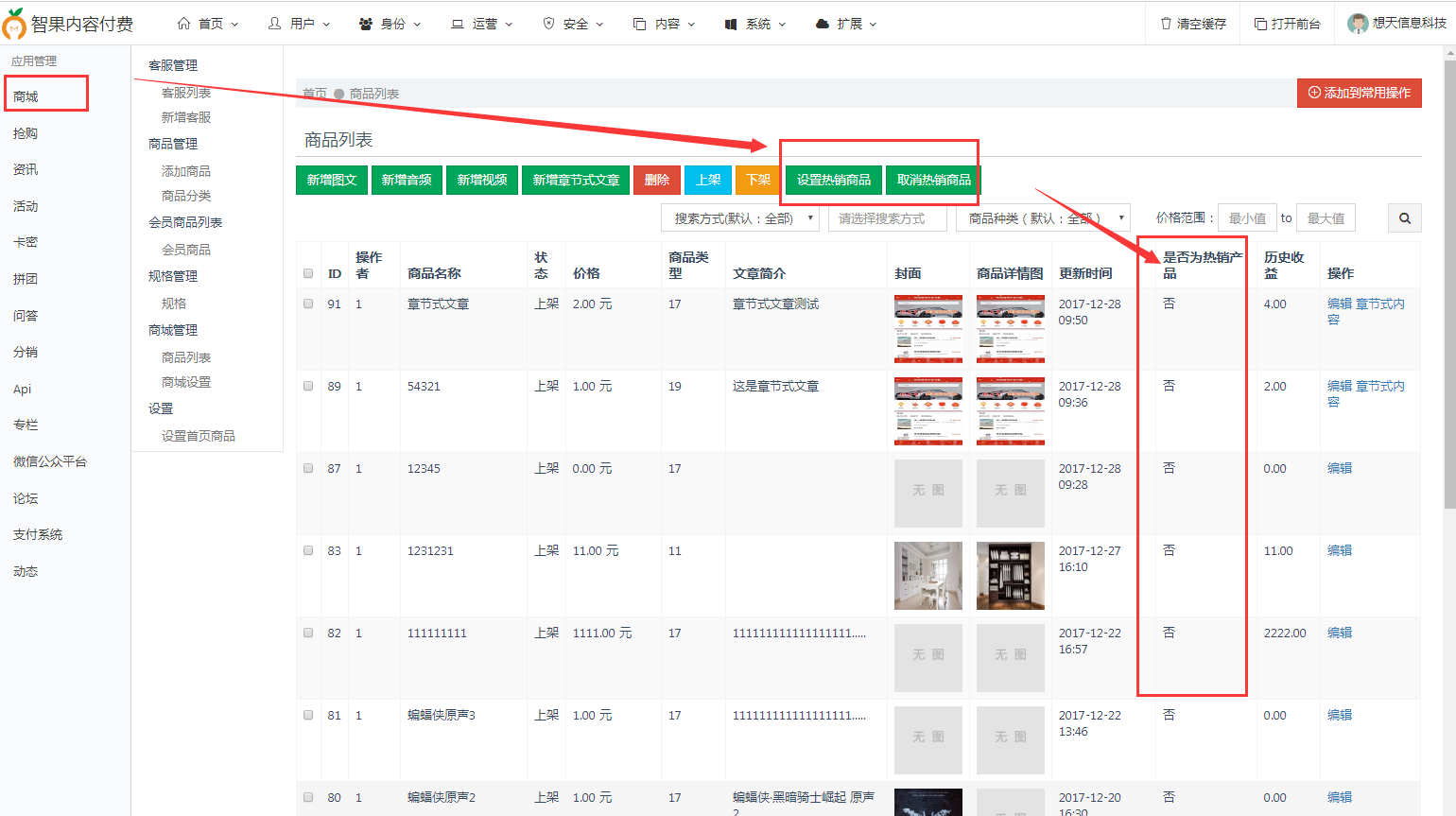Open 添加商品 in the submenu

click(186, 171)
